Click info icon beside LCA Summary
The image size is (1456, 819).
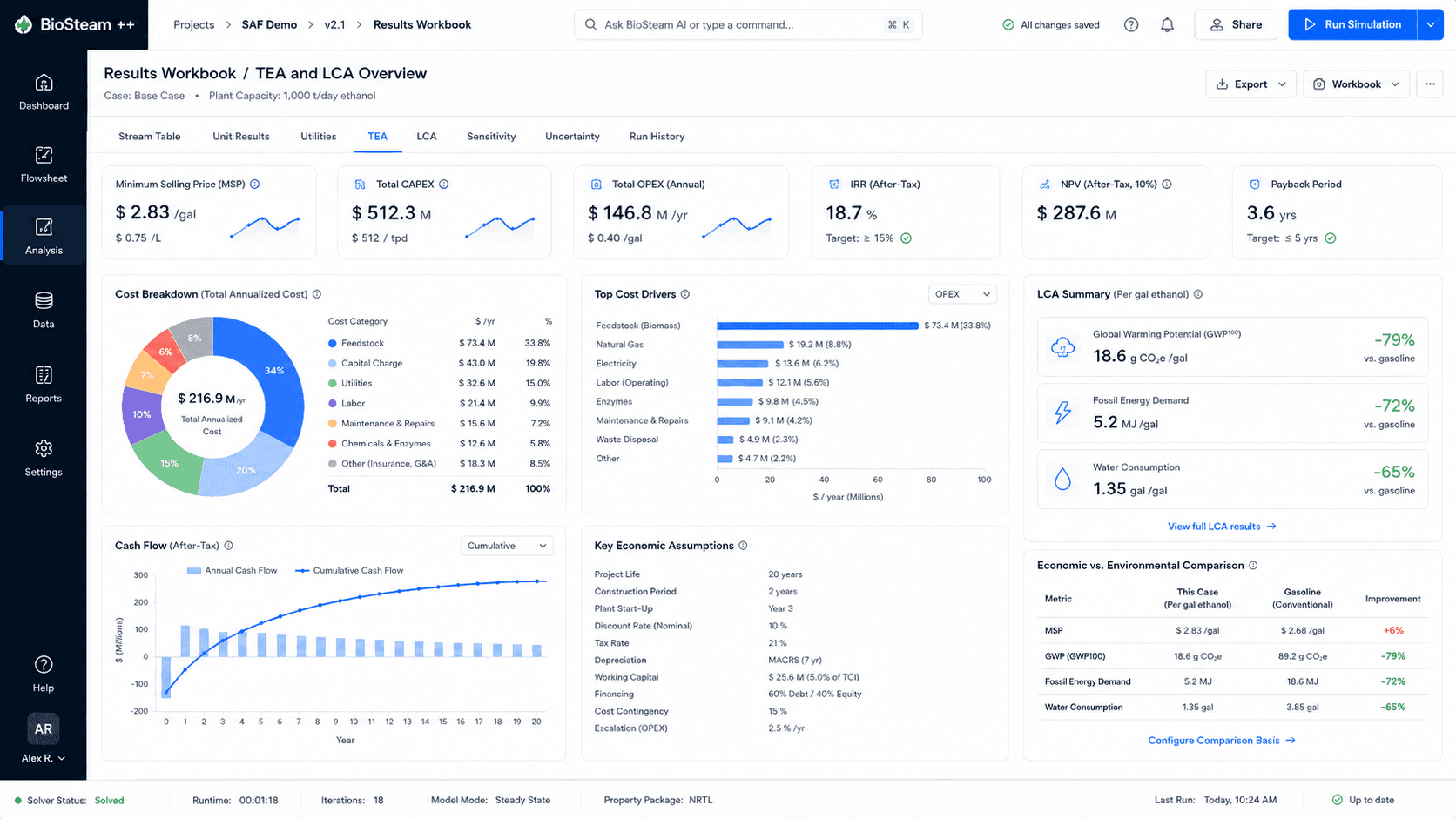point(1198,294)
